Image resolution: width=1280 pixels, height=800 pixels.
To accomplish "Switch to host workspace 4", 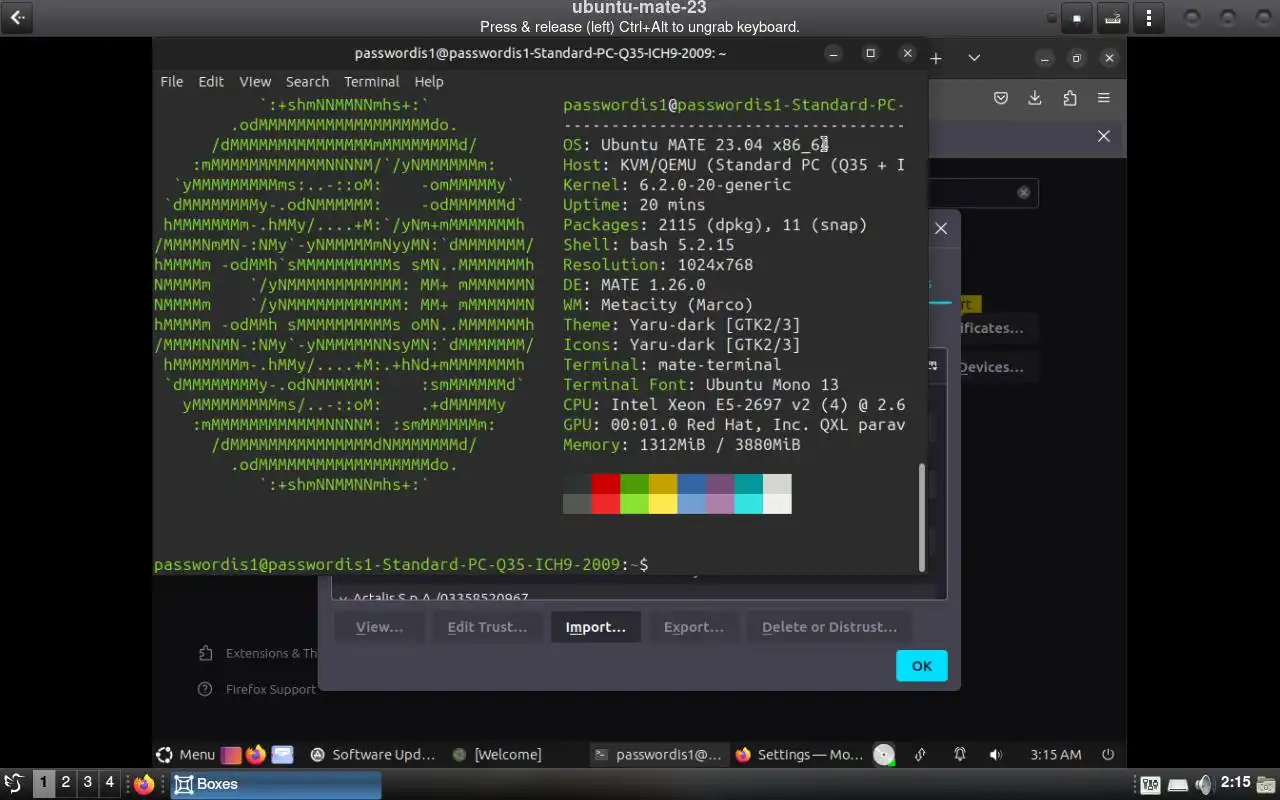I will click(x=110, y=783).
